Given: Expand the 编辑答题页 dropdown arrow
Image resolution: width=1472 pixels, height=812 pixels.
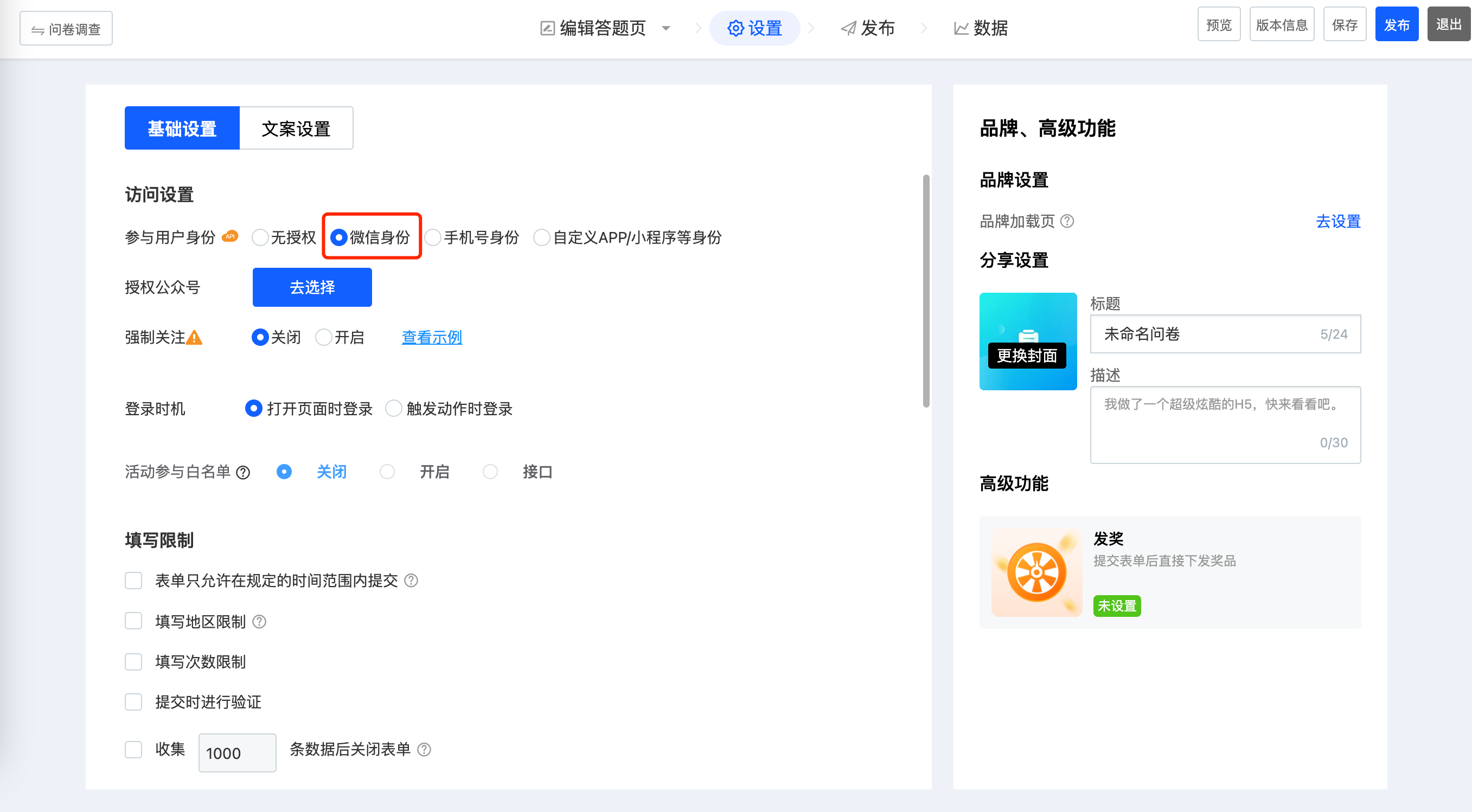Looking at the screenshot, I should pos(665,28).
